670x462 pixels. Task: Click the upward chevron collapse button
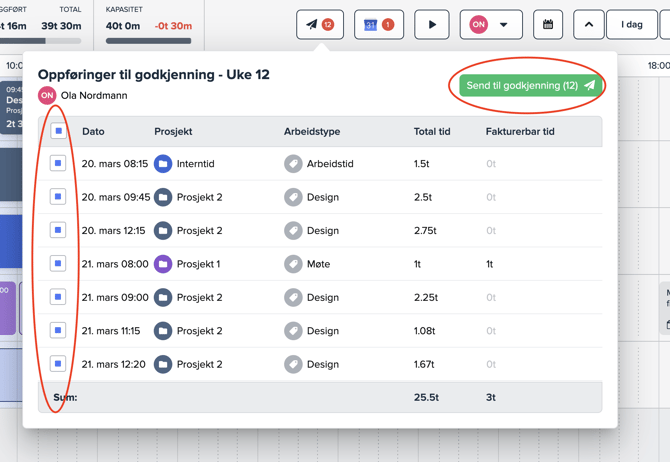[x=588, y=25]
